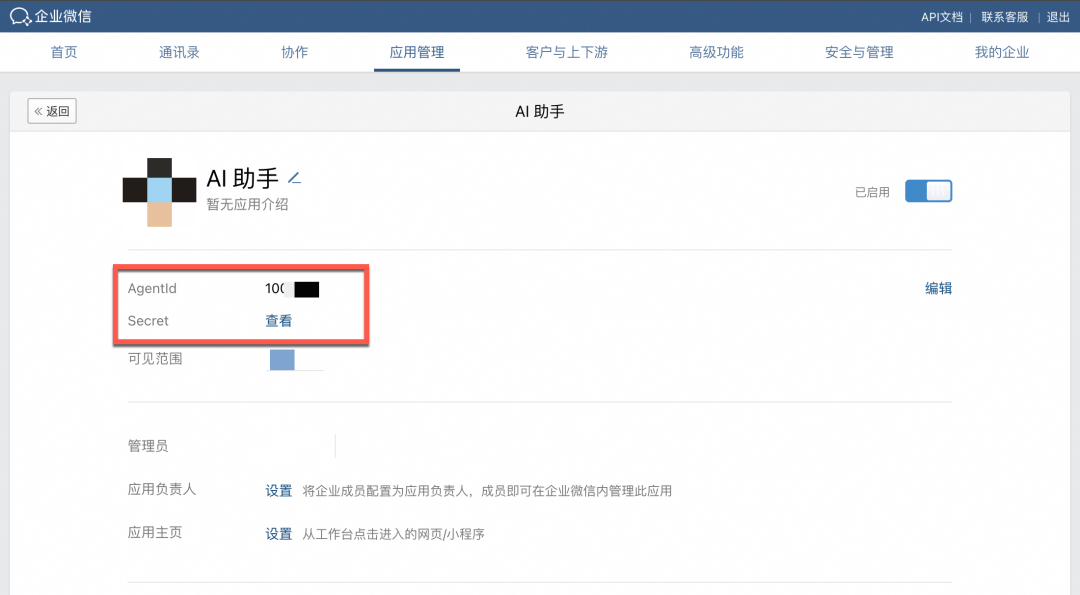Click the 已启用 status label

pyautogui.click(x=872, y=192)
